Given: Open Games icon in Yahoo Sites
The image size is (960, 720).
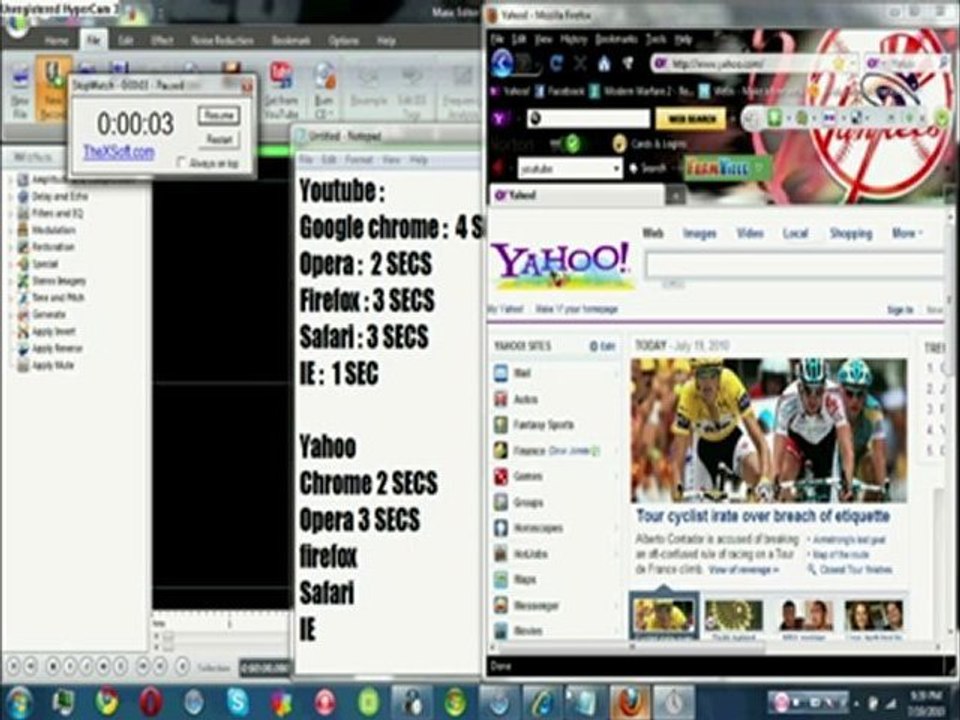Looking at the screenshot, I should (501, 476).
